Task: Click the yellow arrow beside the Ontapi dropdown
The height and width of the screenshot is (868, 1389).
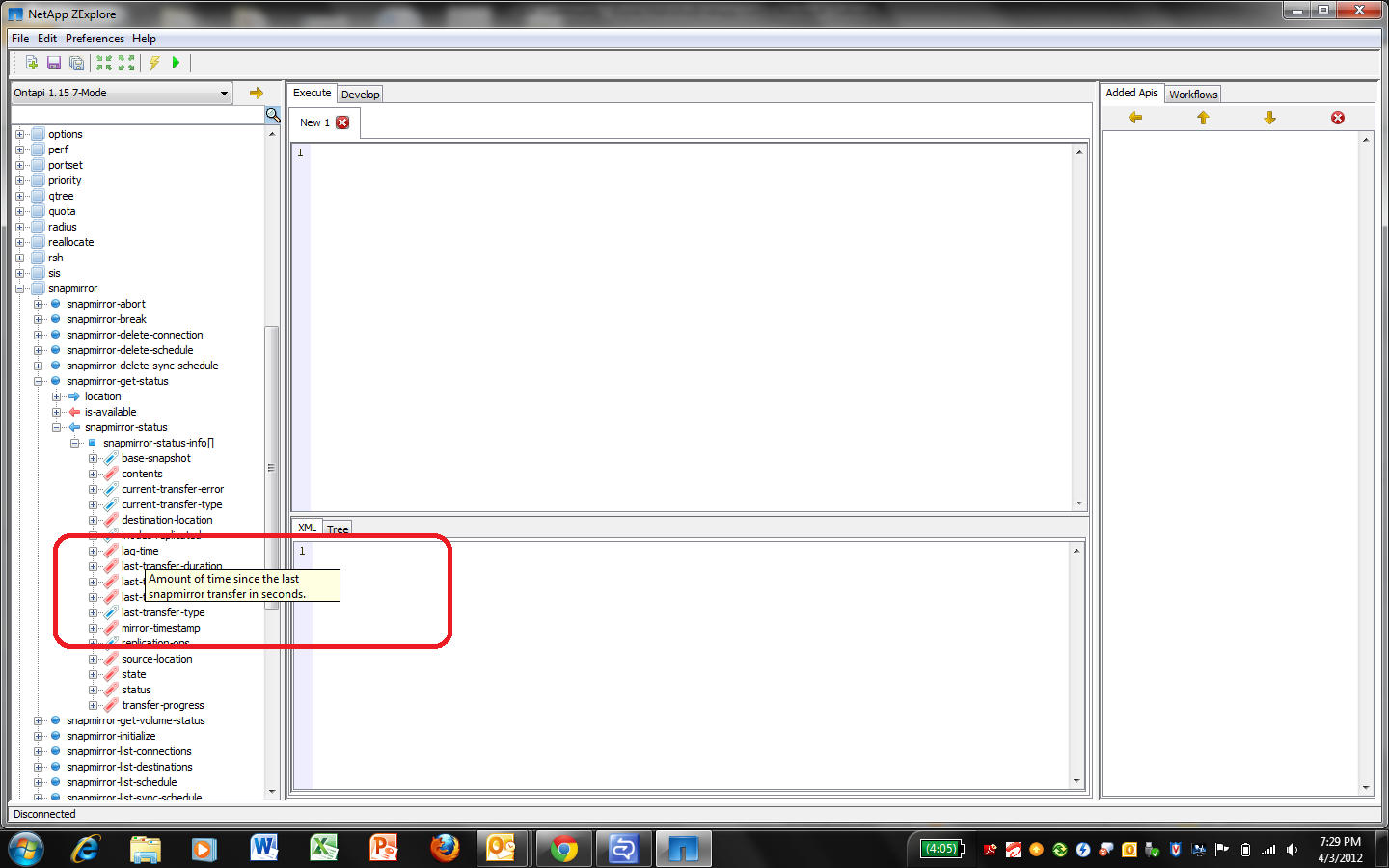Action: pyautogui.click(x=257, y=93)
